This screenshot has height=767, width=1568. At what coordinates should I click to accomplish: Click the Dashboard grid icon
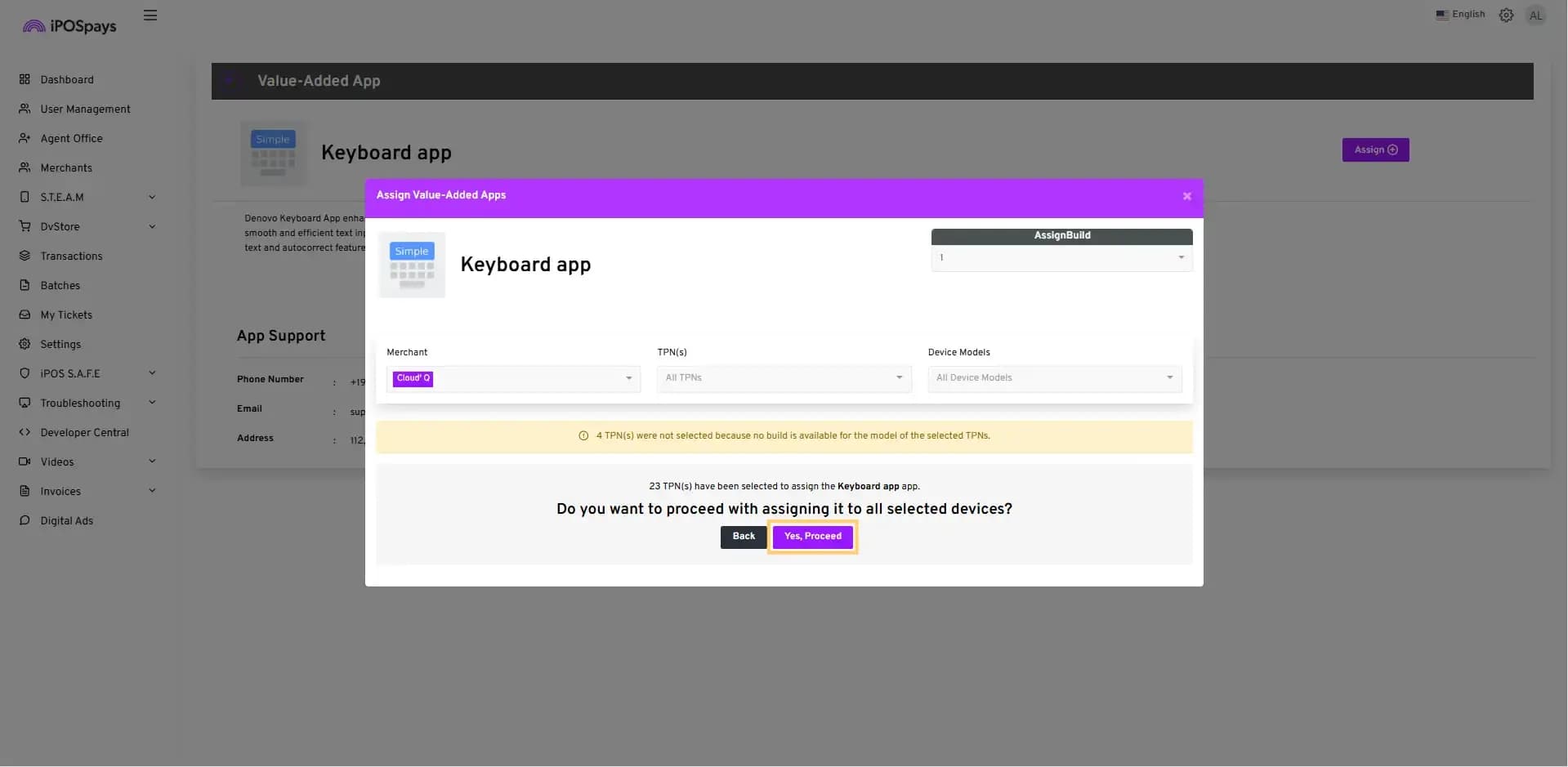tap(25, 79)
